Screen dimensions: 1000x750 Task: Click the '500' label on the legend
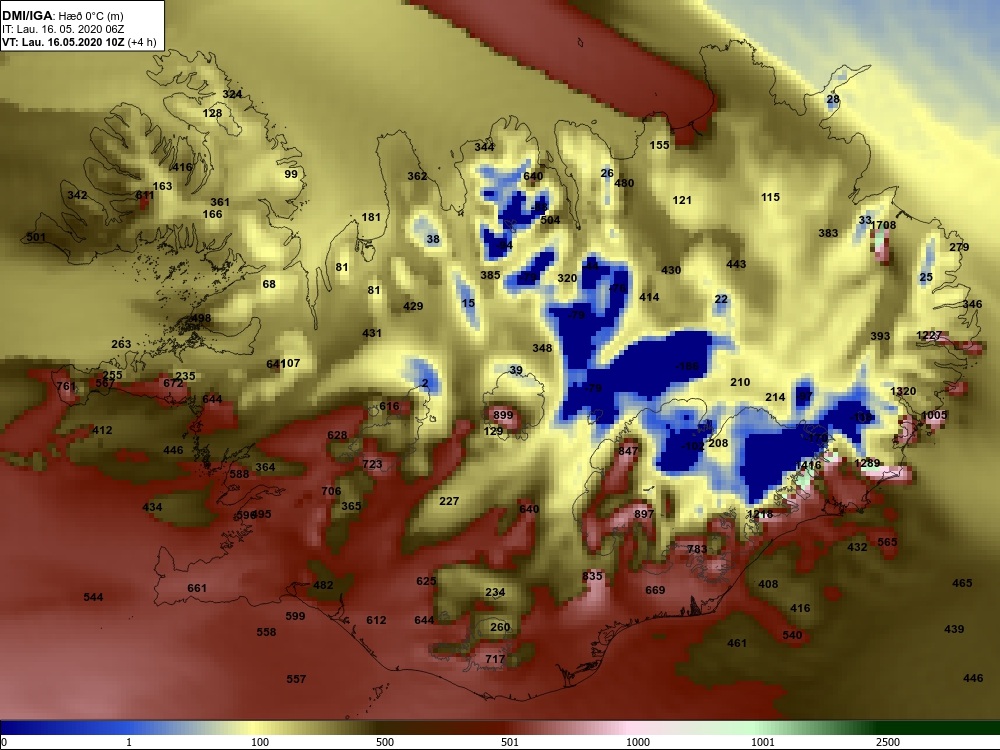pyautogui.click(x=385, y=742)
